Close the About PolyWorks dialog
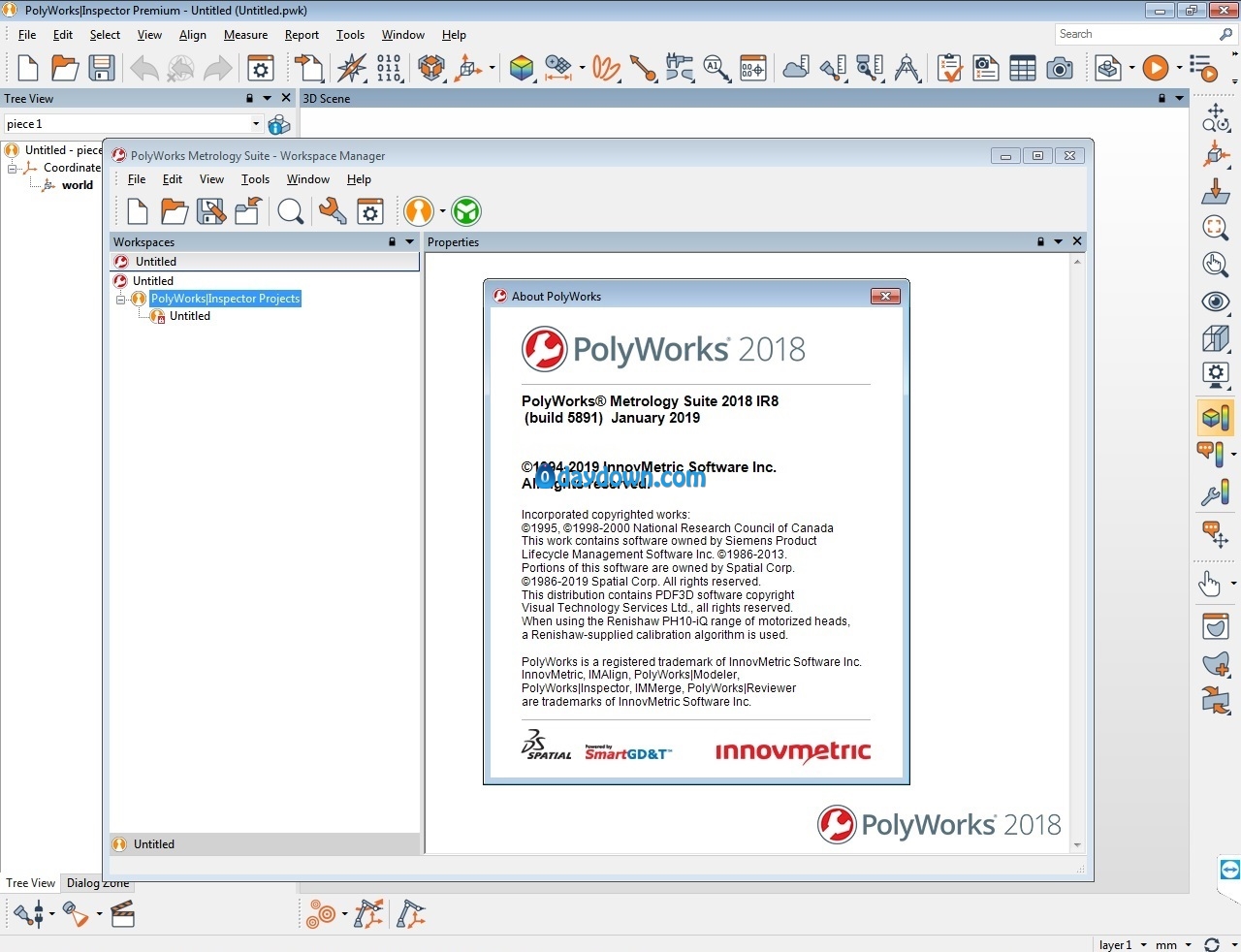 tap(885, 296)
